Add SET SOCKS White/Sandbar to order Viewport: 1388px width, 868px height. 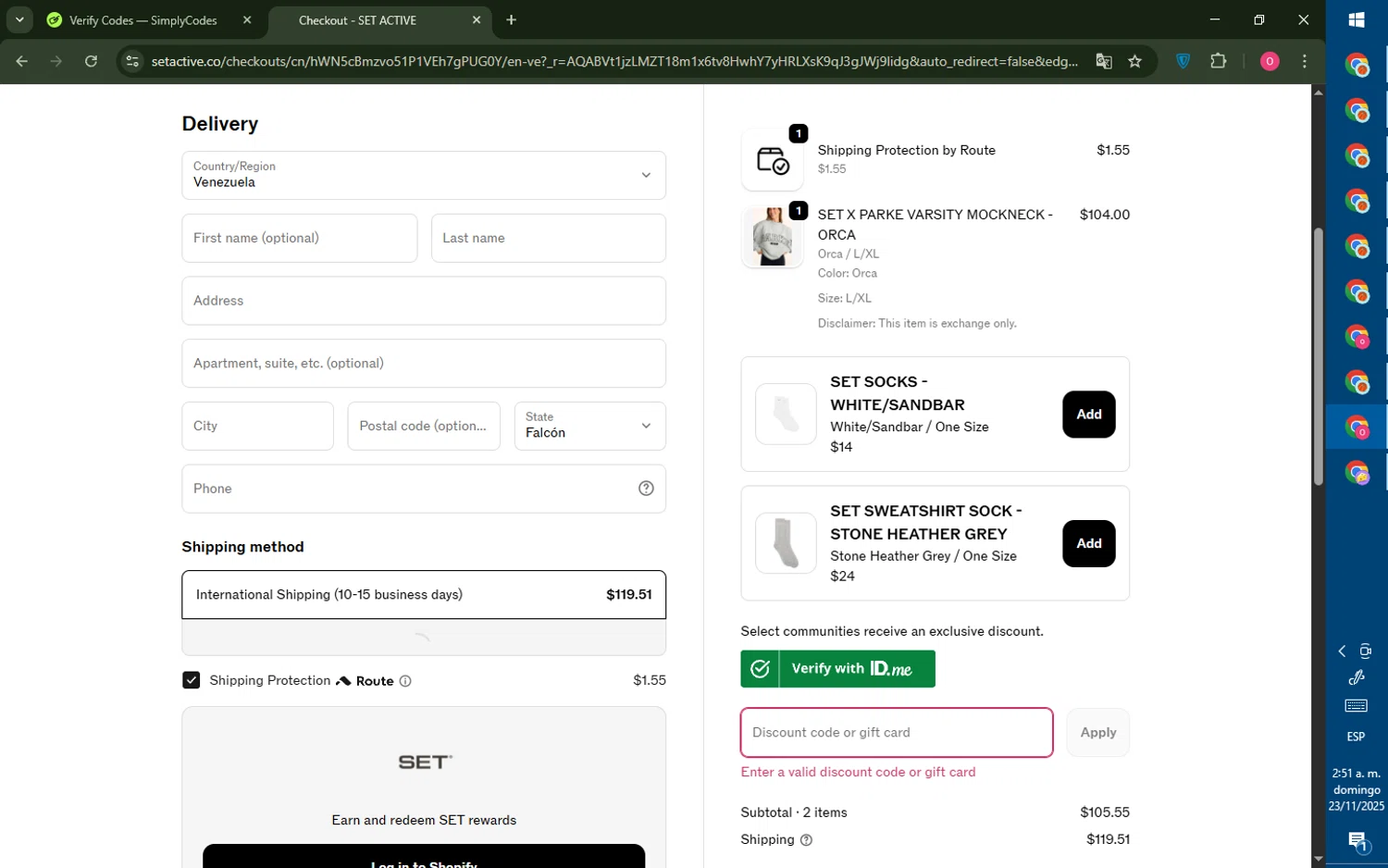(x=1088, y=415)
